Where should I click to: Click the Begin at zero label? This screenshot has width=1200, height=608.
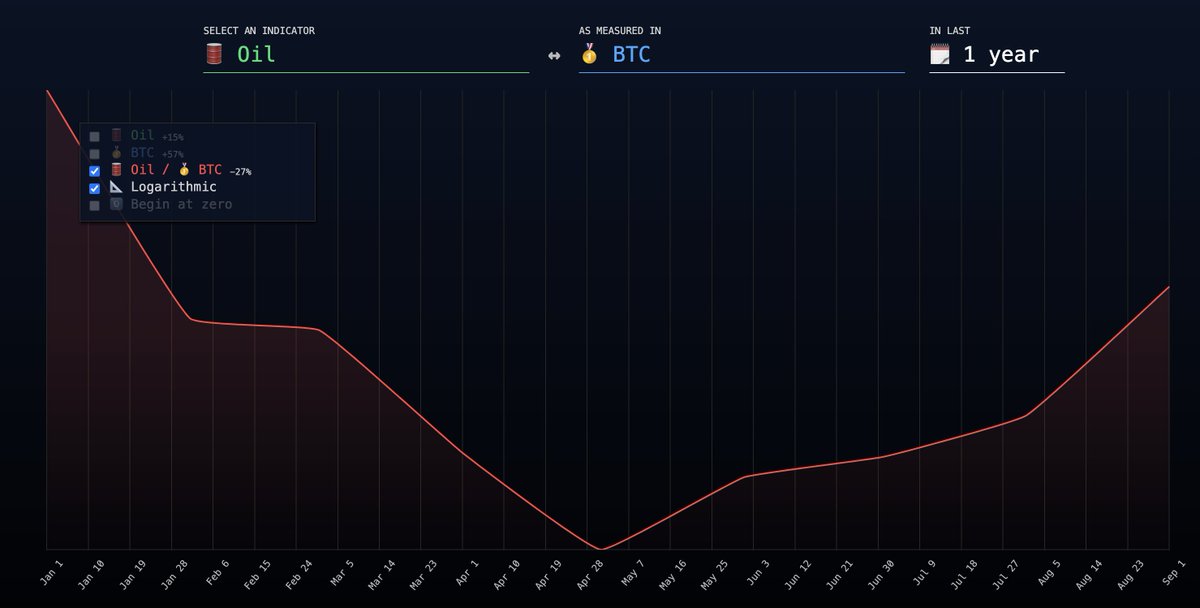coord(181,204)
